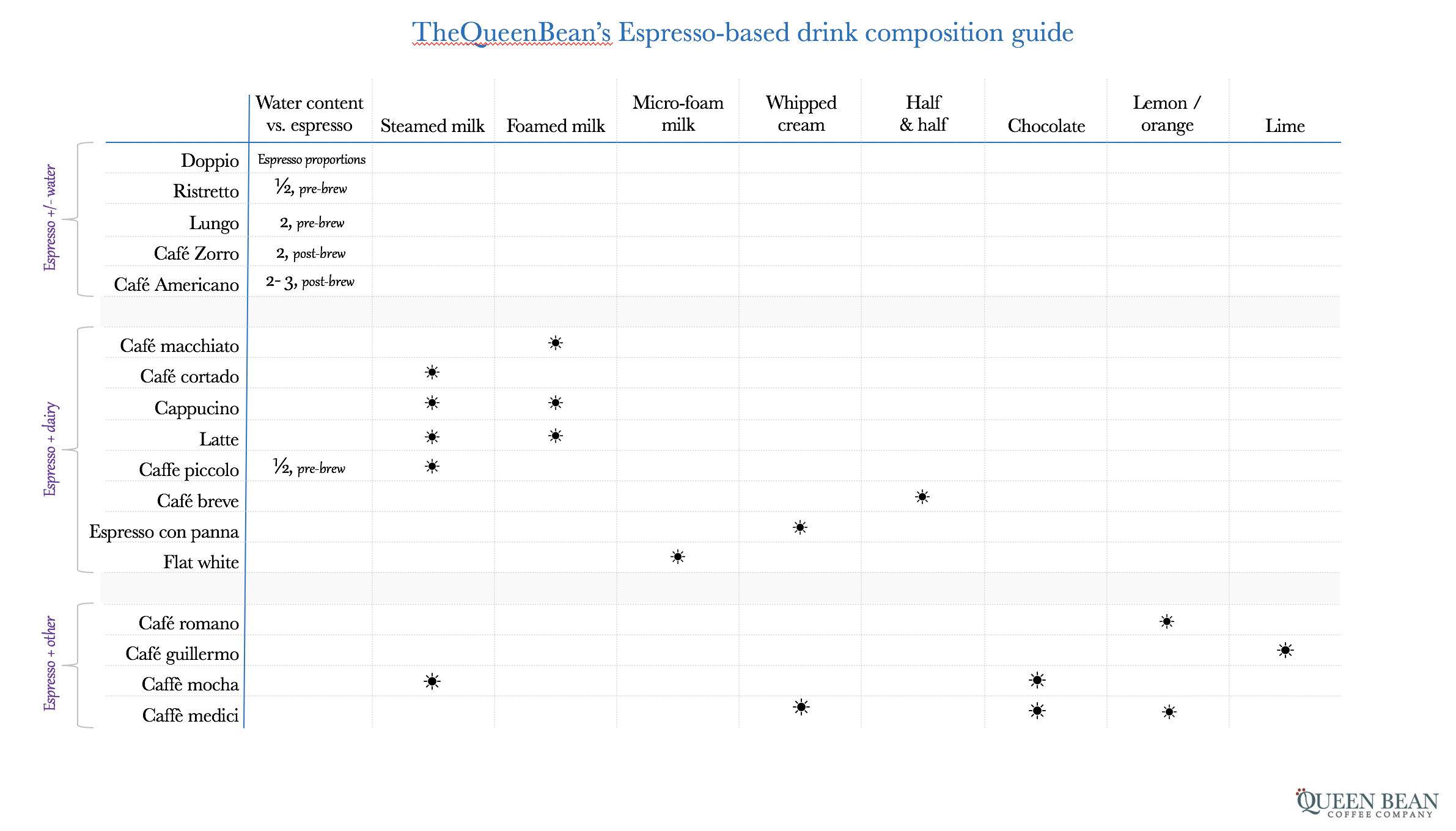
Task: Click Flat white's micro-foam milk sun icon
Action: coord(678,557)
